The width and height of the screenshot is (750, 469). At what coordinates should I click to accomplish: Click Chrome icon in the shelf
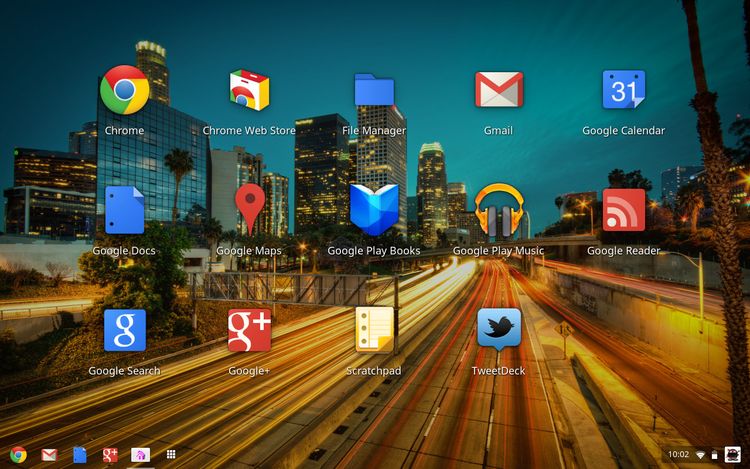click(x=18, y=455)
